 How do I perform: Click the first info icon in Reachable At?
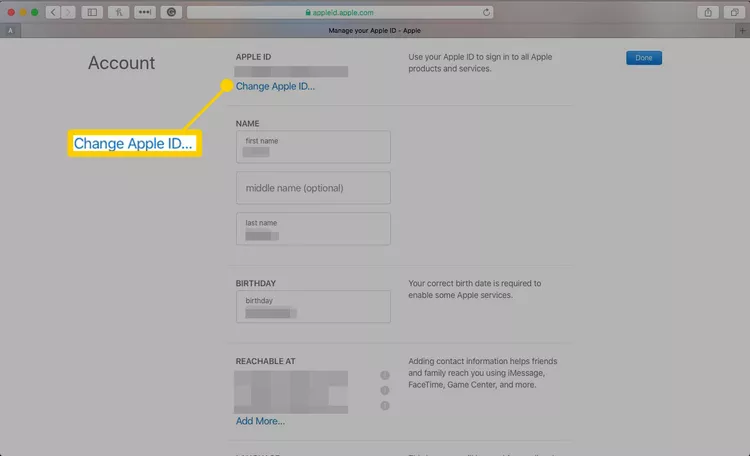tap(385, 375)
